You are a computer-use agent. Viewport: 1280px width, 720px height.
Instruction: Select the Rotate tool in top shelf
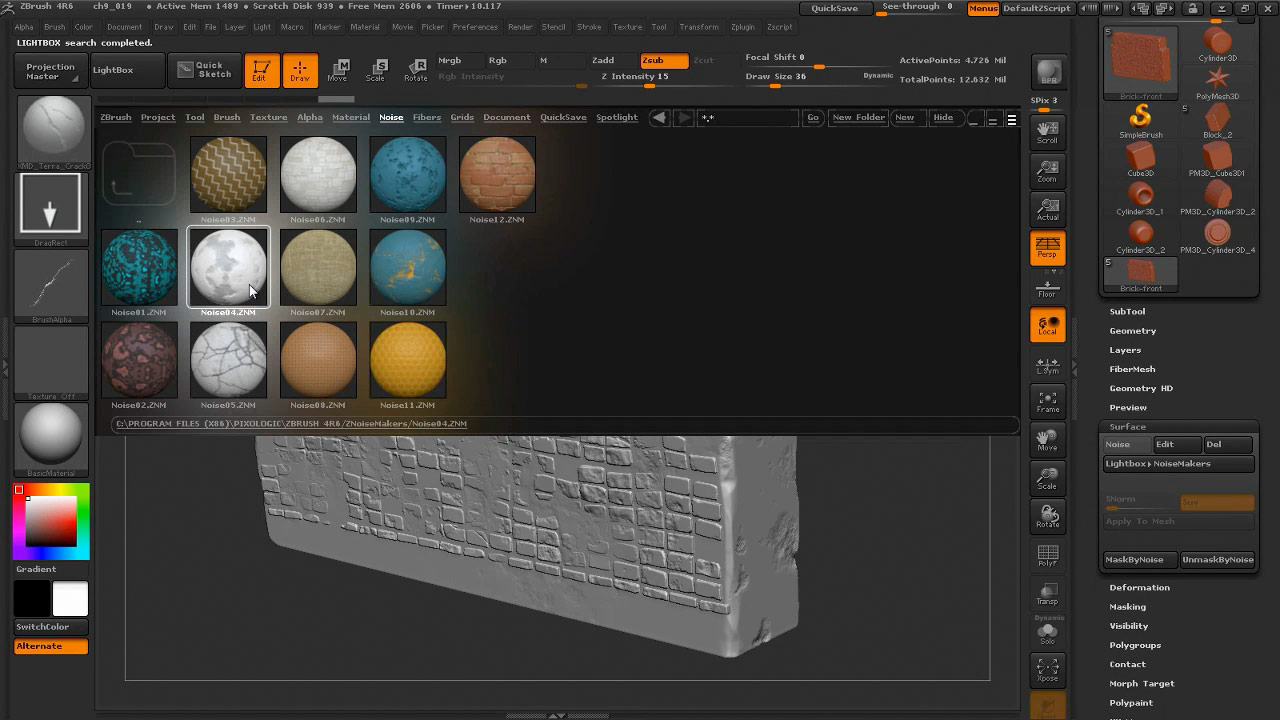click(x=415, y=70)
